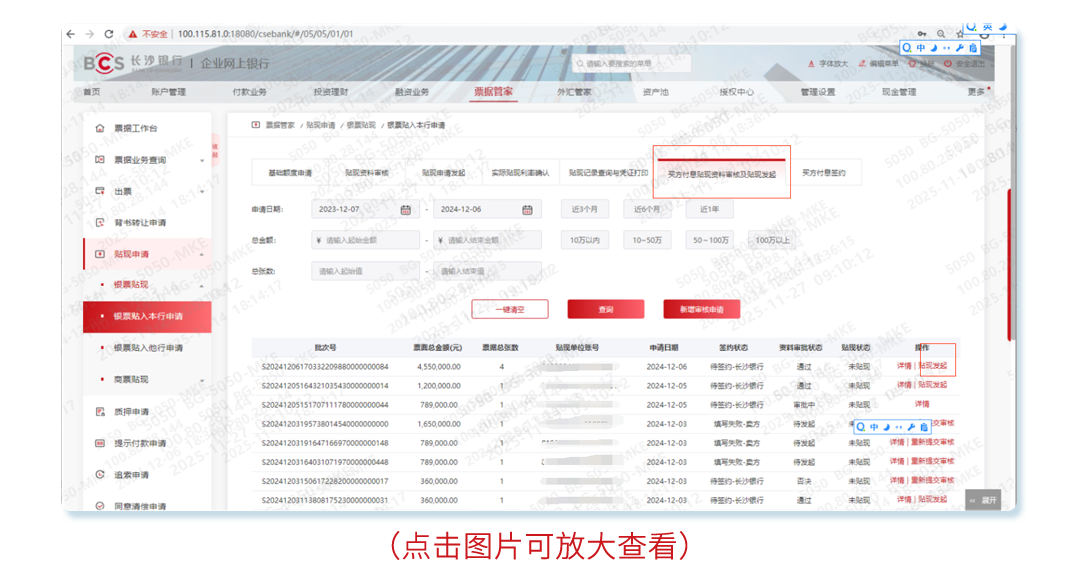The width and height of the screenshot is (1080, 587).
Task: Select the 近6个月 date range button
Action: (647, 209)
